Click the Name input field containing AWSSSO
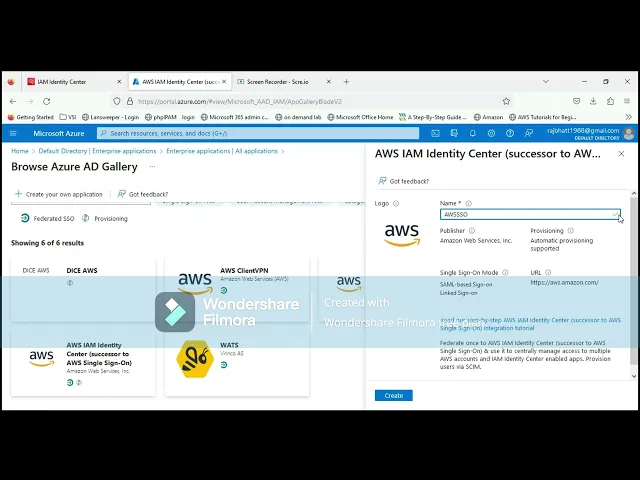This screenshot has width=640, height=480. 530,214
